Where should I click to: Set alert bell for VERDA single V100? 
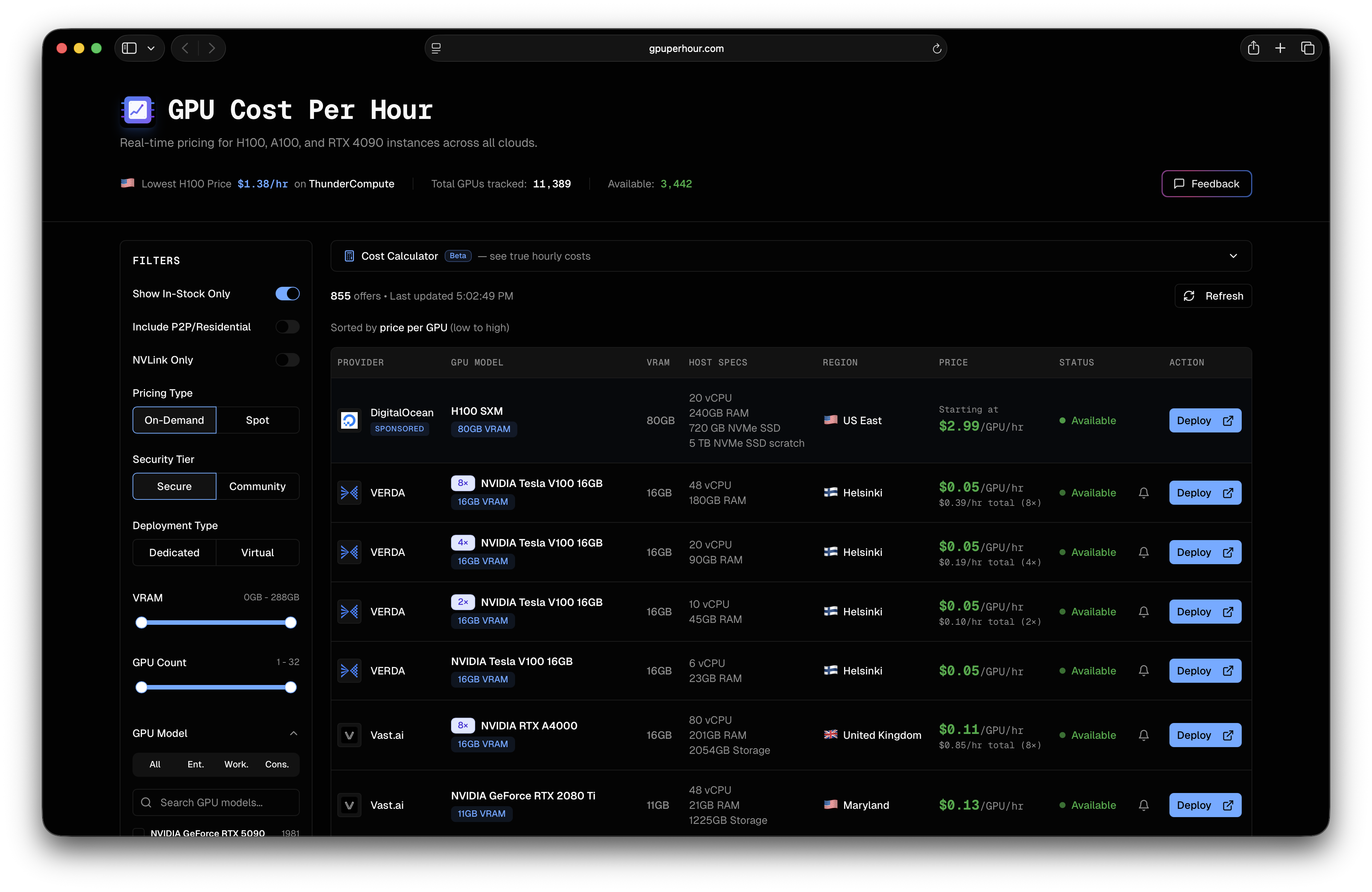(x=1144, y=671)
